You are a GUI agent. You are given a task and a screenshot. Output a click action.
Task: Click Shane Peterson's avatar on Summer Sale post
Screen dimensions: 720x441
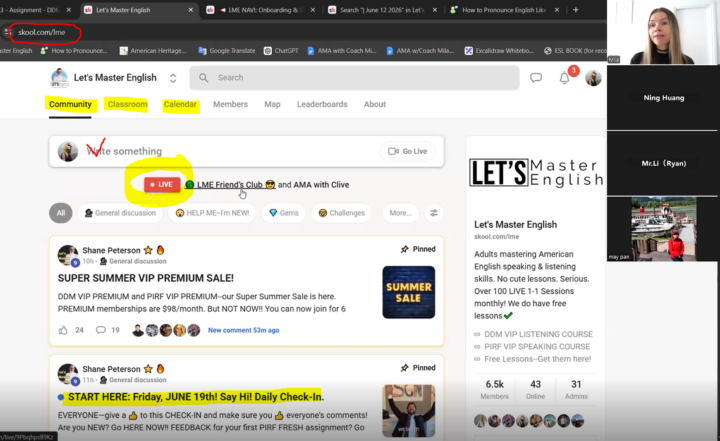68,255
